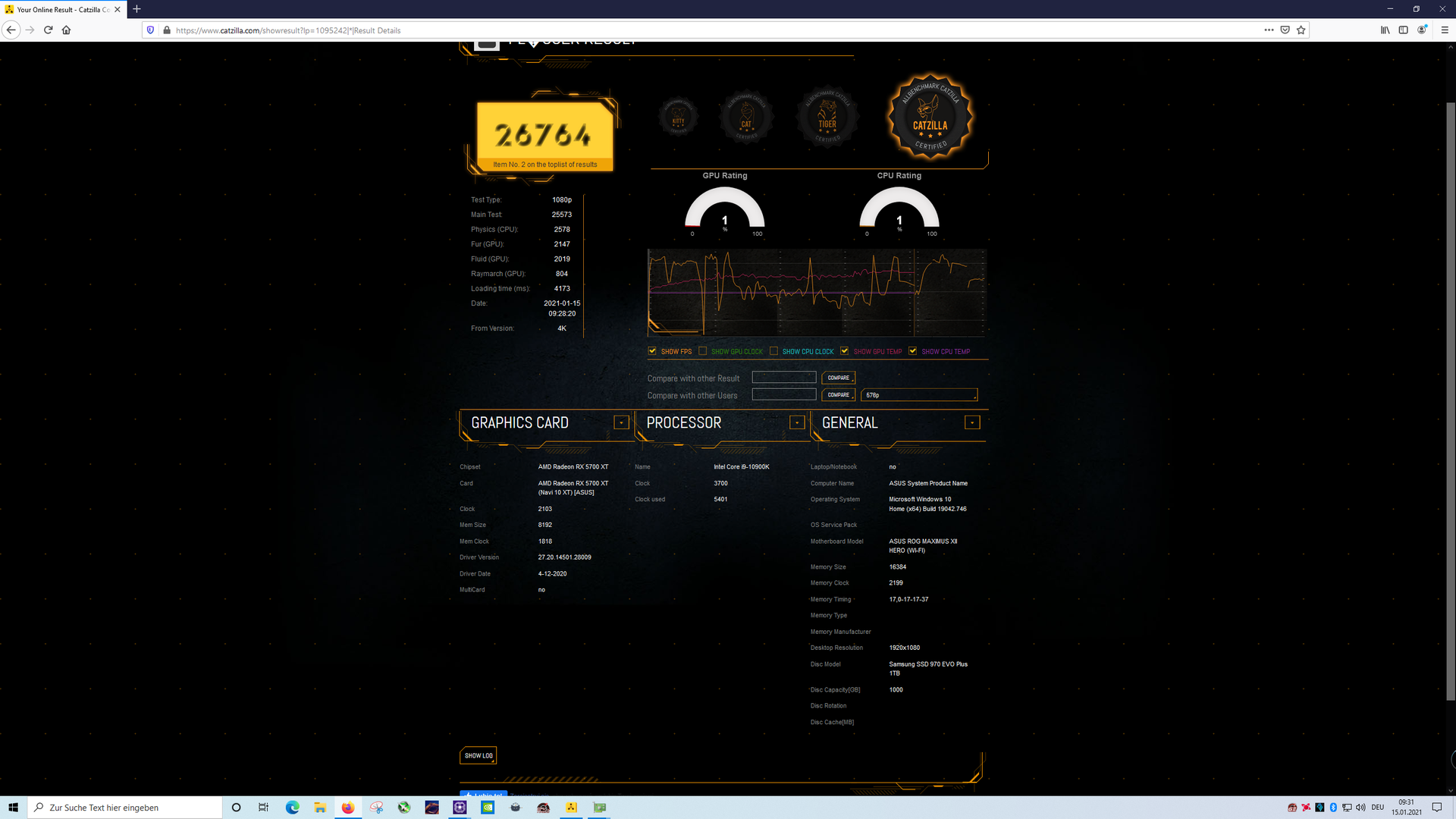This screenshot has height=819, width=1456.
Task: Click the Show Log button
Action: (479, 755)
